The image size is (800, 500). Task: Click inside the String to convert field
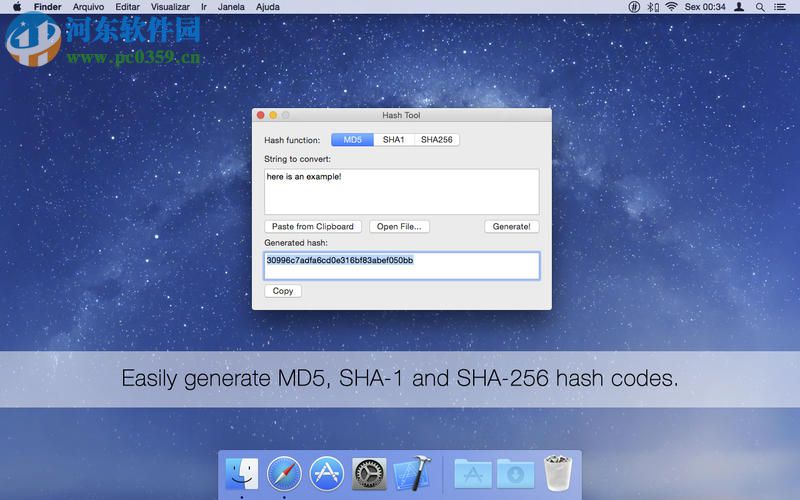point(402,192)
